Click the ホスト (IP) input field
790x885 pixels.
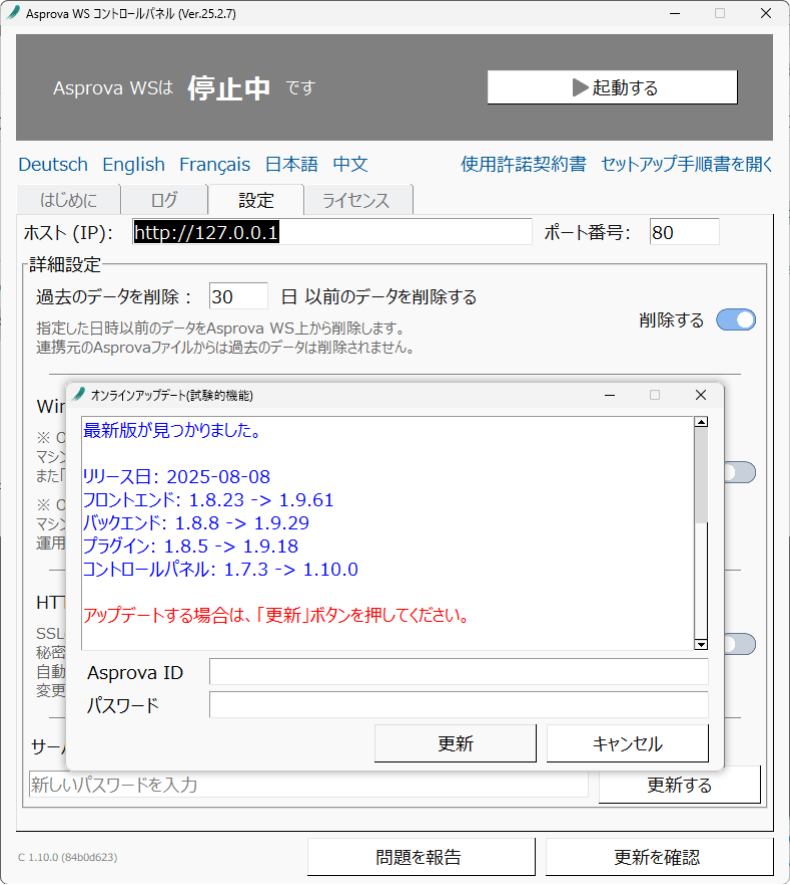[332, 232]
